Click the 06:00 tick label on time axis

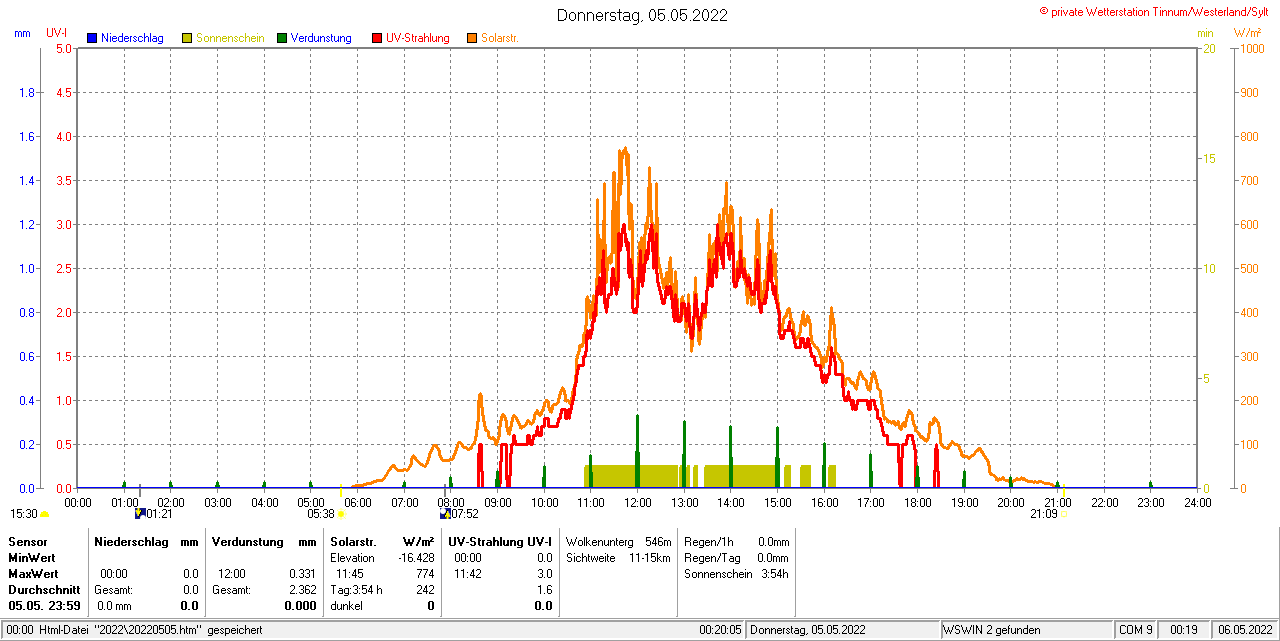tap(357, 502)
